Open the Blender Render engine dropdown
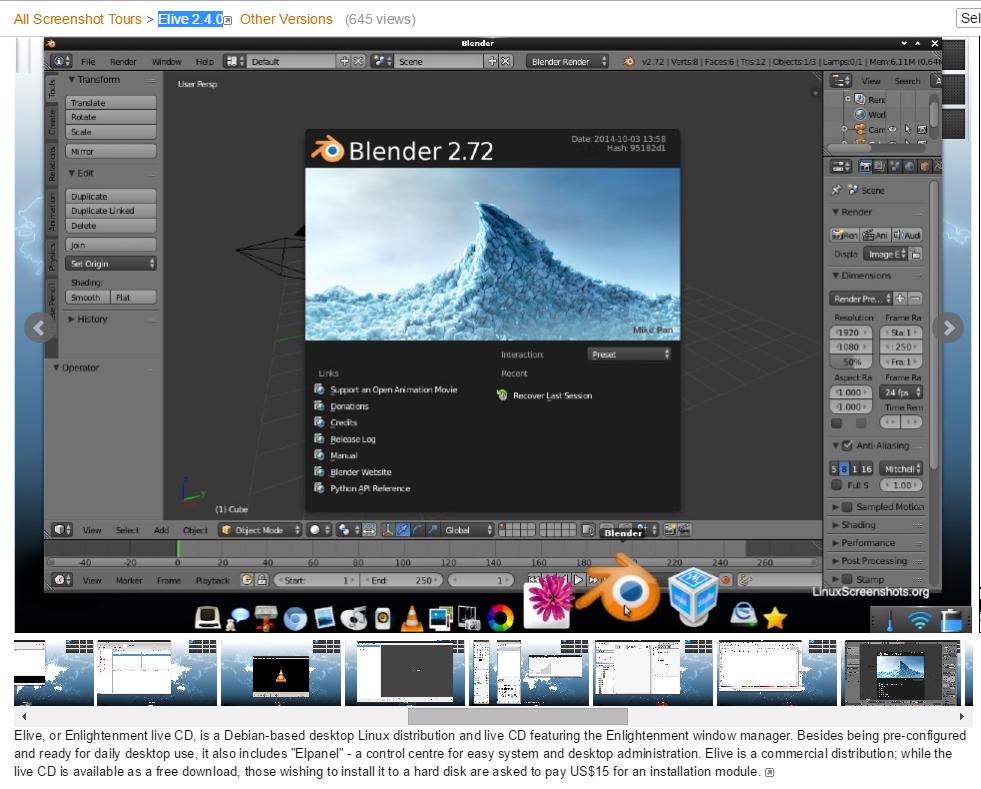 pos(568,61)
